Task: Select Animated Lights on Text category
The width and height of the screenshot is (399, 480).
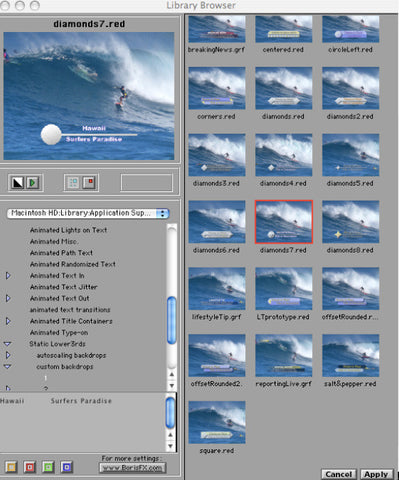Action: click(68, 230)
